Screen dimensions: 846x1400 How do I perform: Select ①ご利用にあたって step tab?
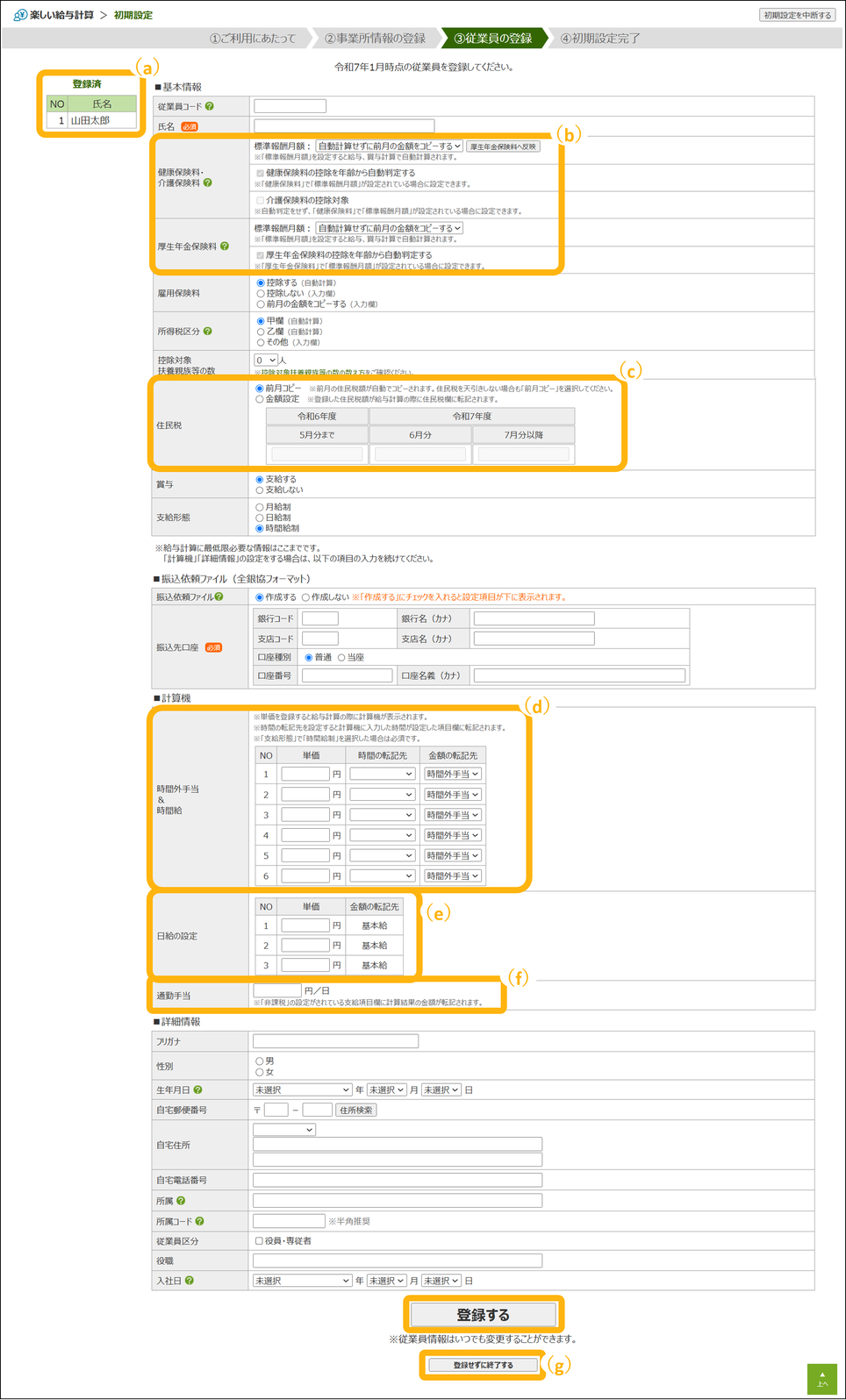click(253, 39)
